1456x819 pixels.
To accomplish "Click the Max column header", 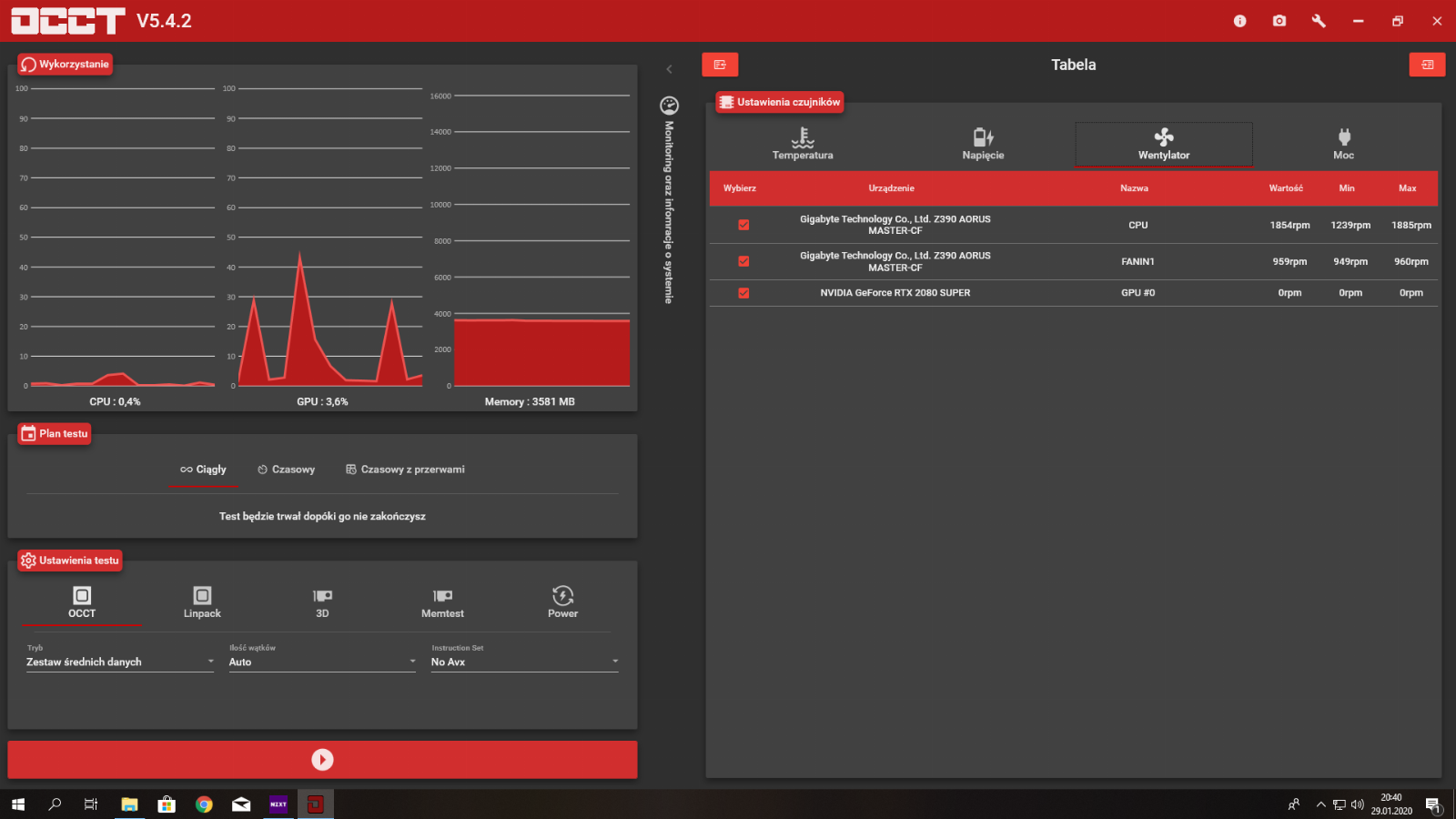I will [x=1408, y=188].
